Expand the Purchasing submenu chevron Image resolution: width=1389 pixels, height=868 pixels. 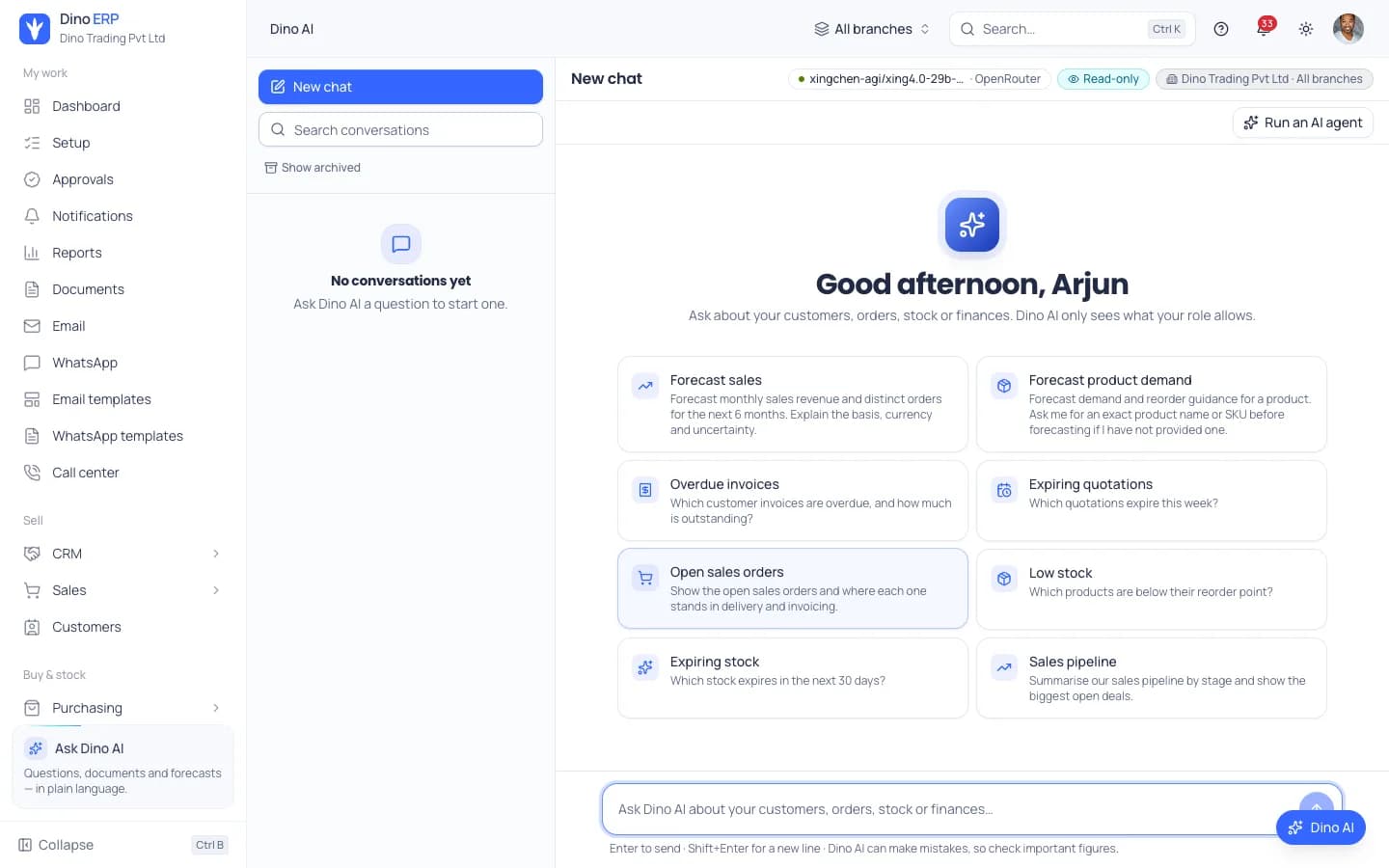216,708
